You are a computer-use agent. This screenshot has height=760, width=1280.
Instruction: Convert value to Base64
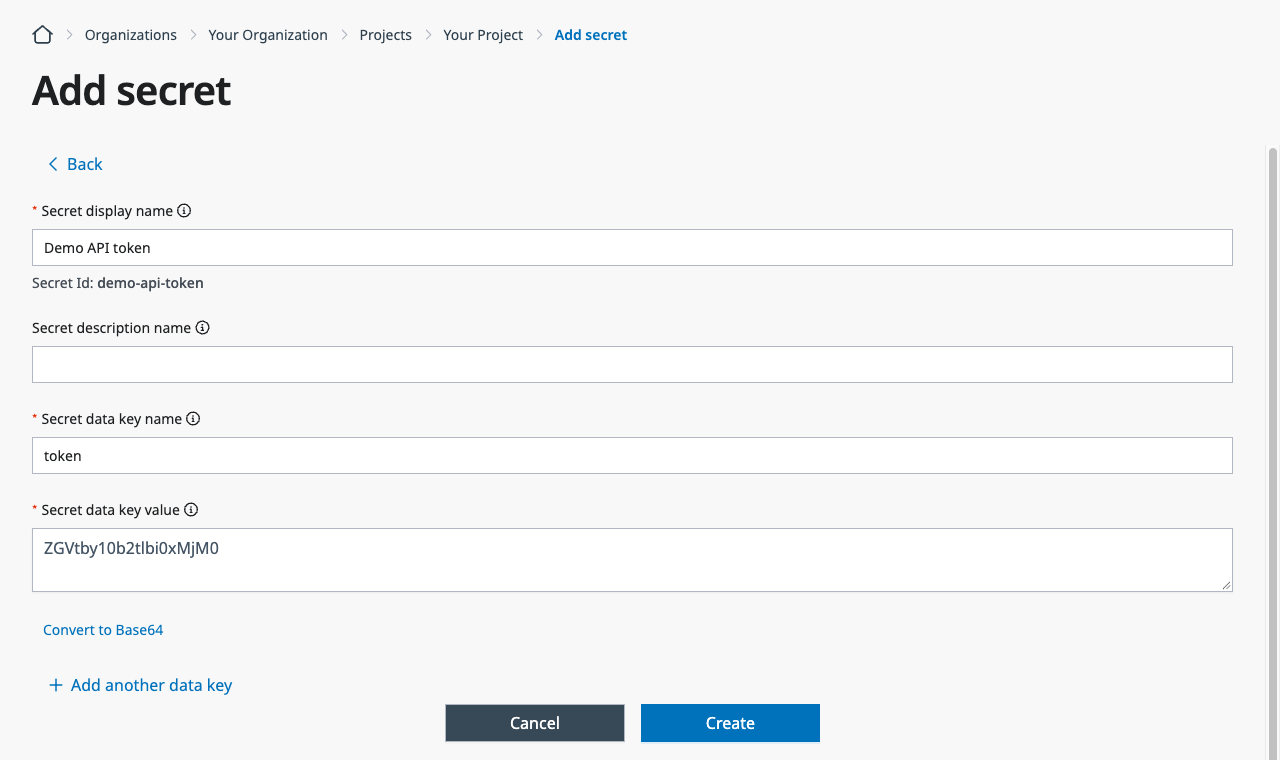coord(103,630)
